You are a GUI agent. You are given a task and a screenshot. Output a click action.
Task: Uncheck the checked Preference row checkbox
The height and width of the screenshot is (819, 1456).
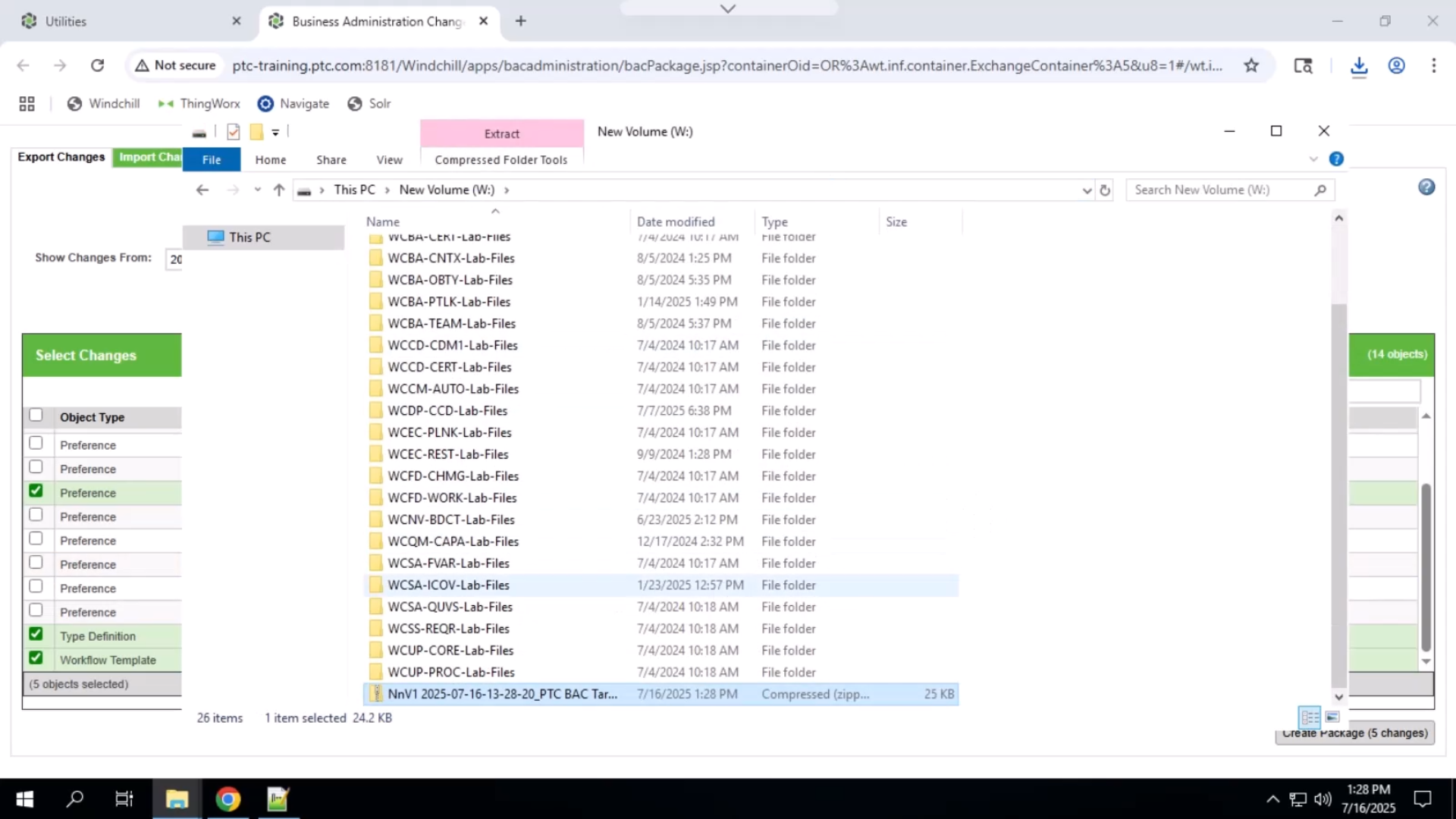[36, 491]
